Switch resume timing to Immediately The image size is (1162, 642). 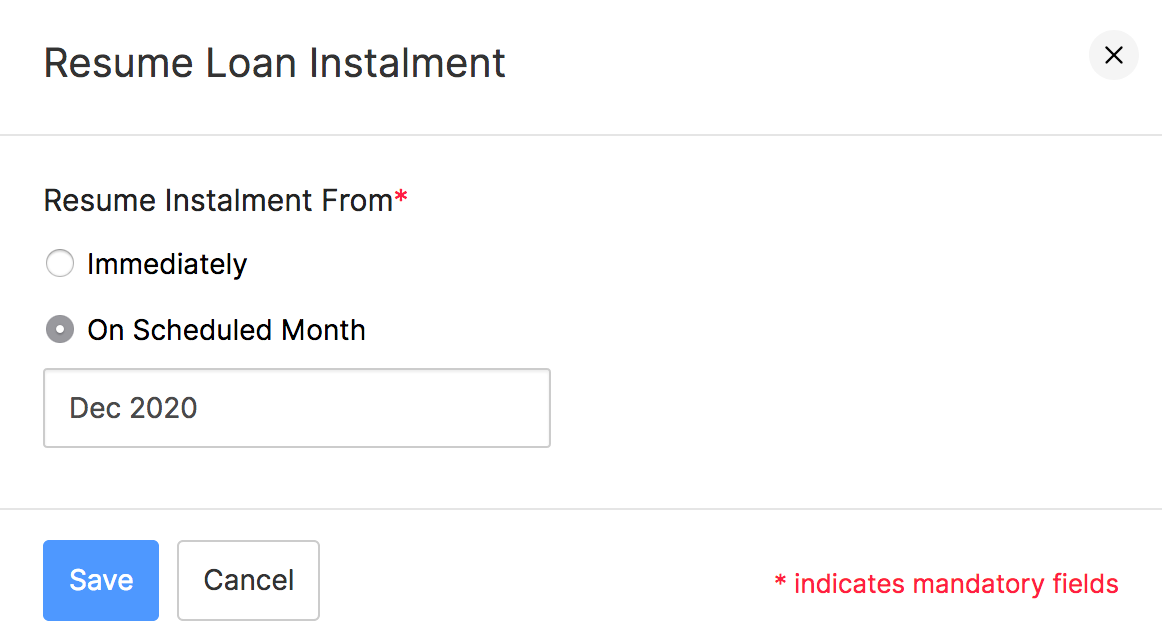[60, 264]
